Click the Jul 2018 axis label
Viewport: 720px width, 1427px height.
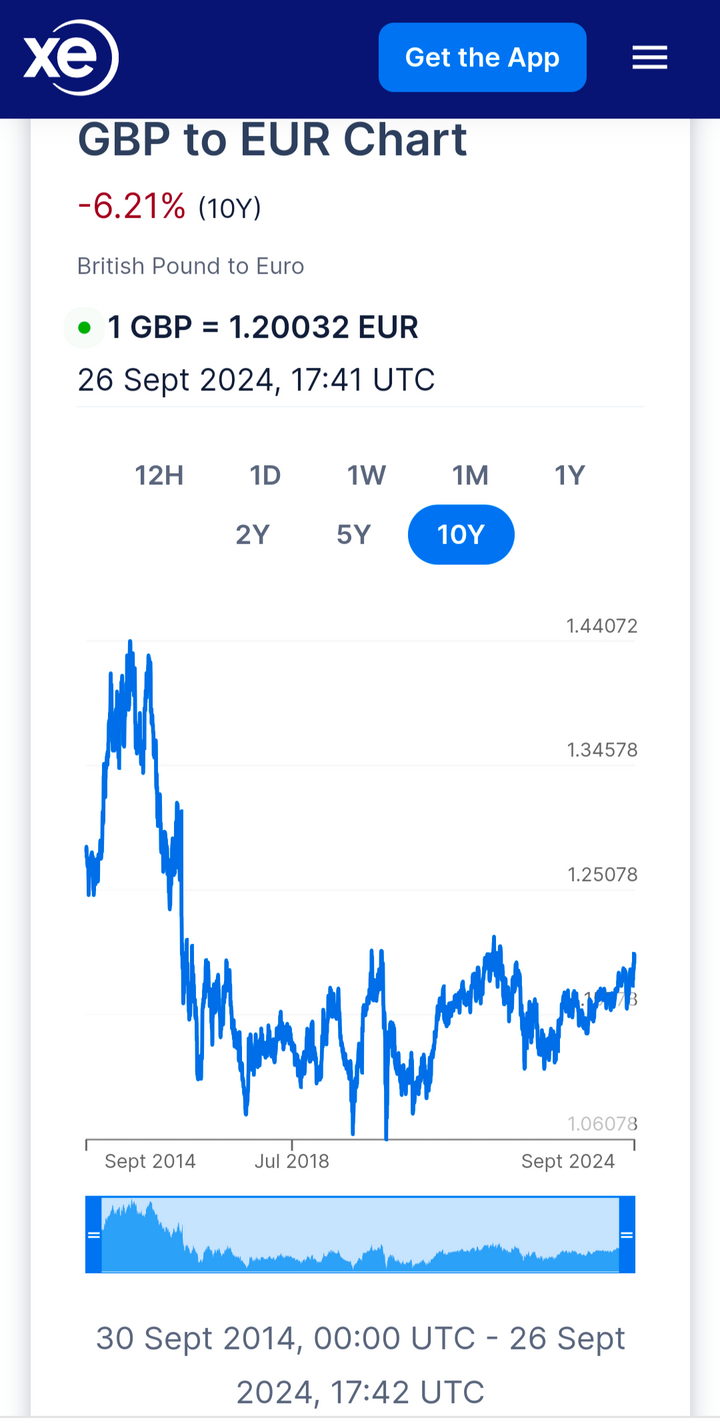[x=292, y=1161]
